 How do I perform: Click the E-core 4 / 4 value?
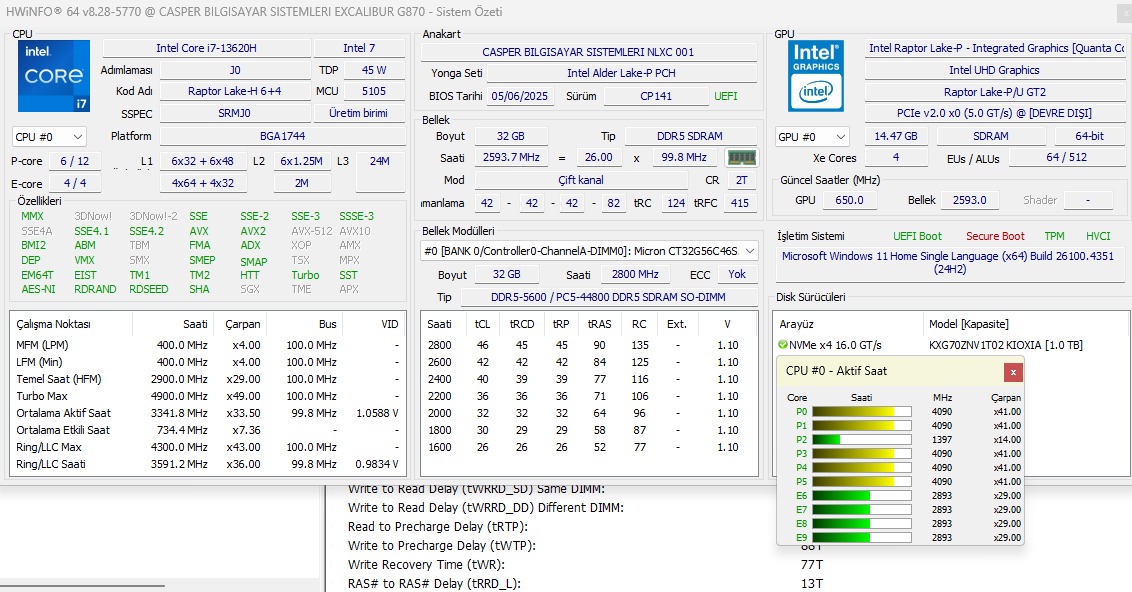tap(74, 183)
